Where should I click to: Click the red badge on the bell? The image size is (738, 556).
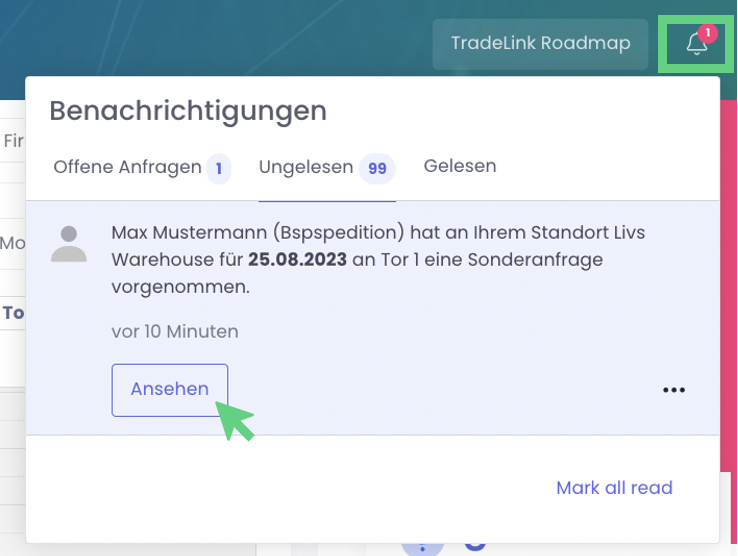(708, 33)
